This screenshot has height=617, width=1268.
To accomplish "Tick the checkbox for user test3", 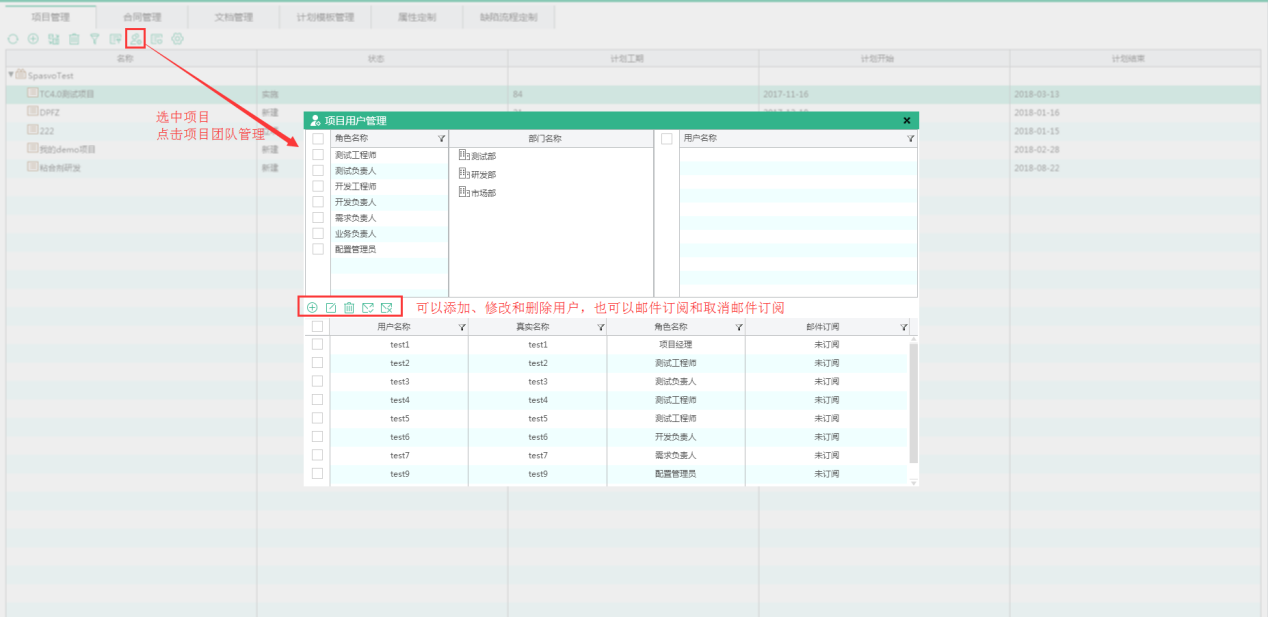I will click(318, 381).
